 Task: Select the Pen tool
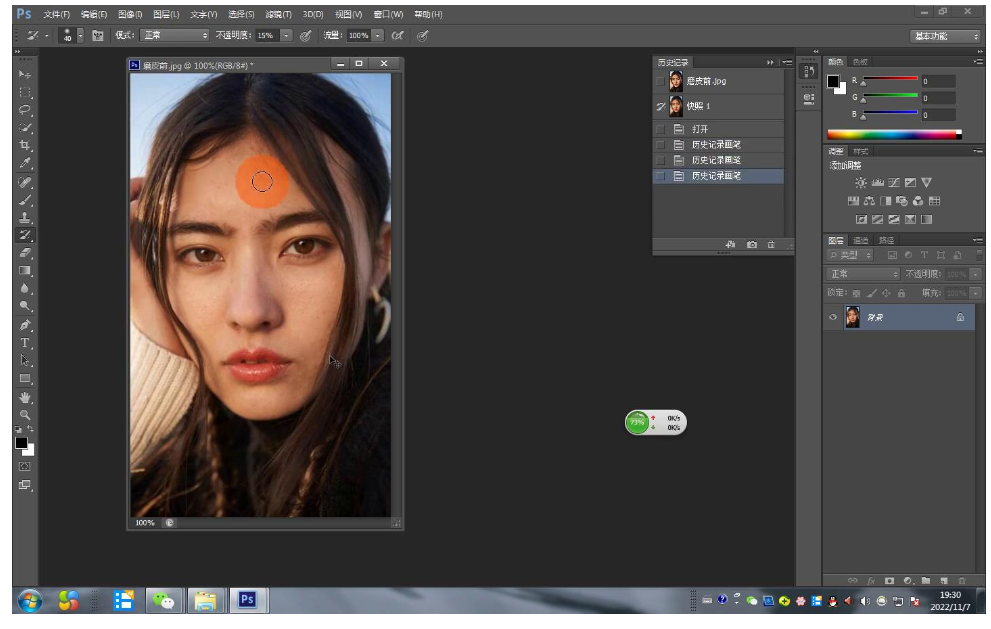point(25,326)
